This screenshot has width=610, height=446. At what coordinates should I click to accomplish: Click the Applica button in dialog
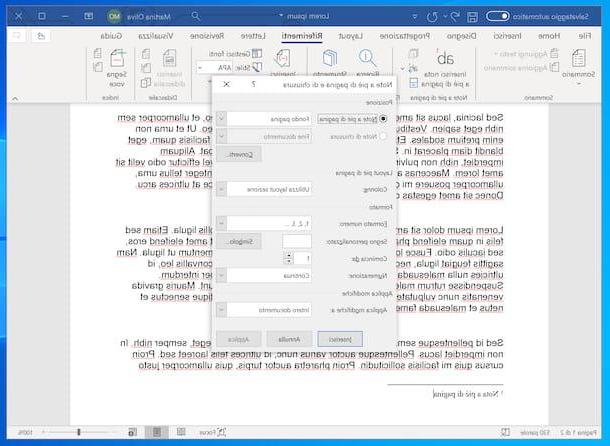coord(238,339)
